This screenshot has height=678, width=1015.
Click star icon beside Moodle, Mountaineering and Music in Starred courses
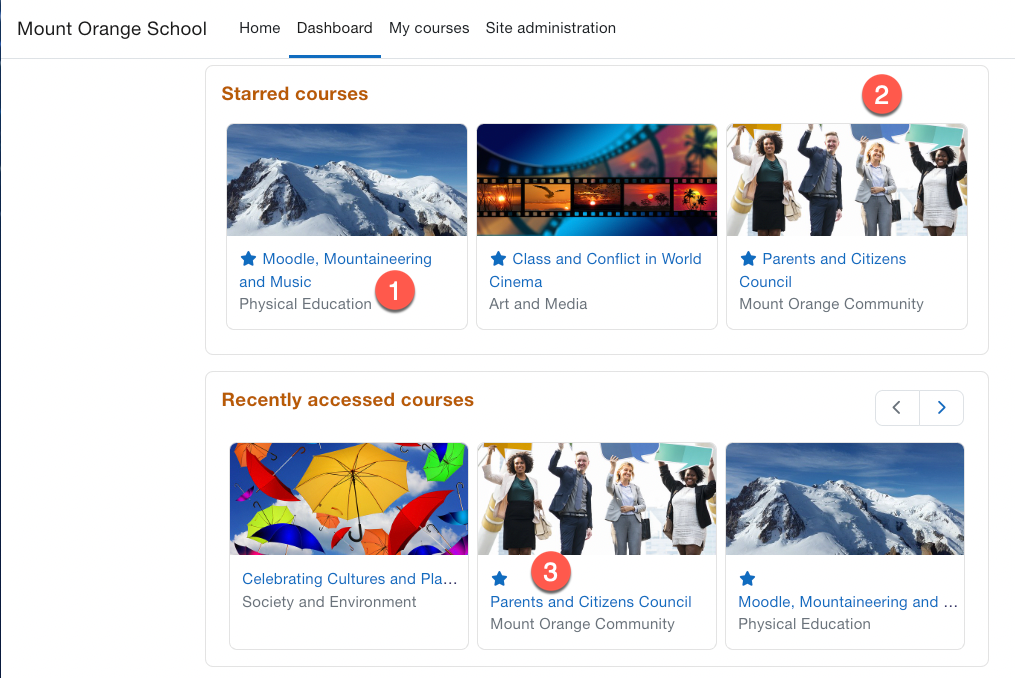click(x=249, y=259)
